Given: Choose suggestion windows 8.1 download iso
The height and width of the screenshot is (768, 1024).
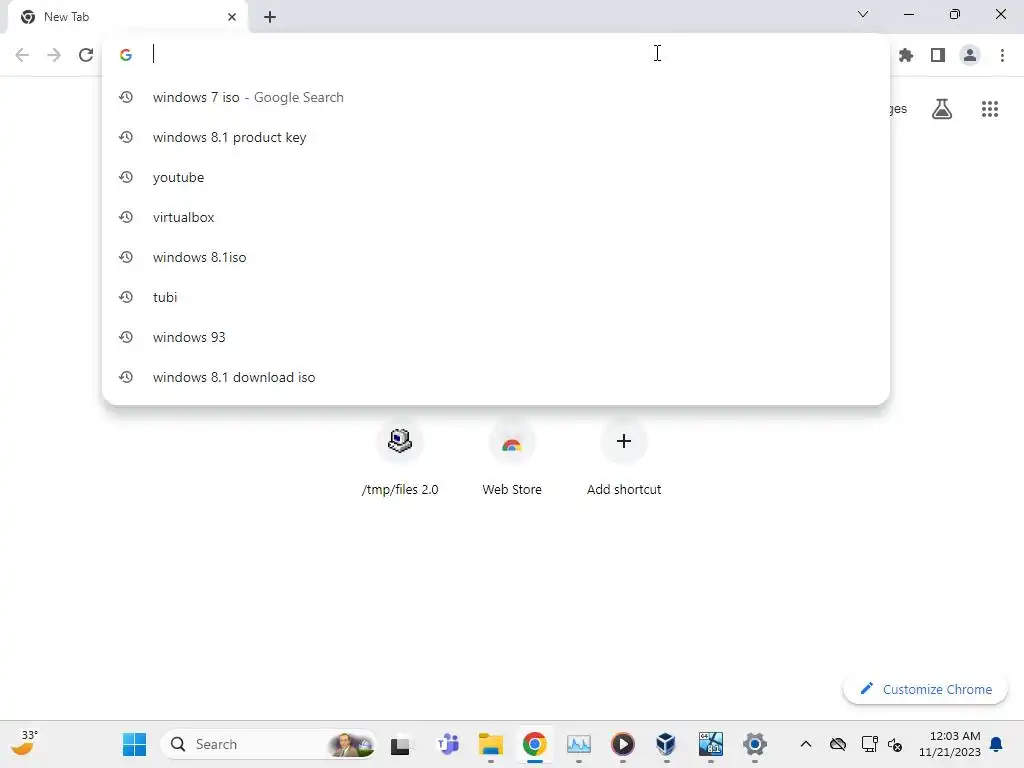Looking at the screenshot, I should click(496, 377).
